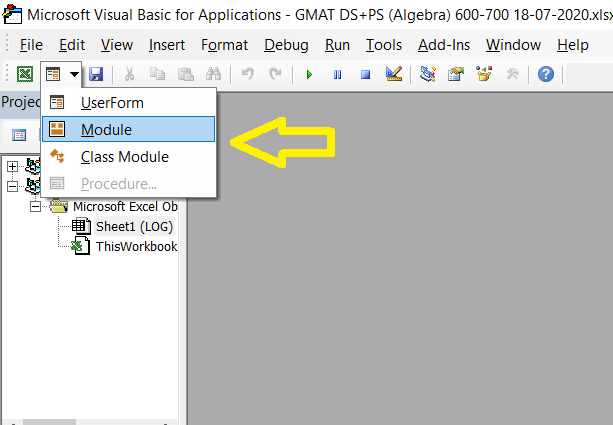Click the Reset stop square icon

click(366, 74)
